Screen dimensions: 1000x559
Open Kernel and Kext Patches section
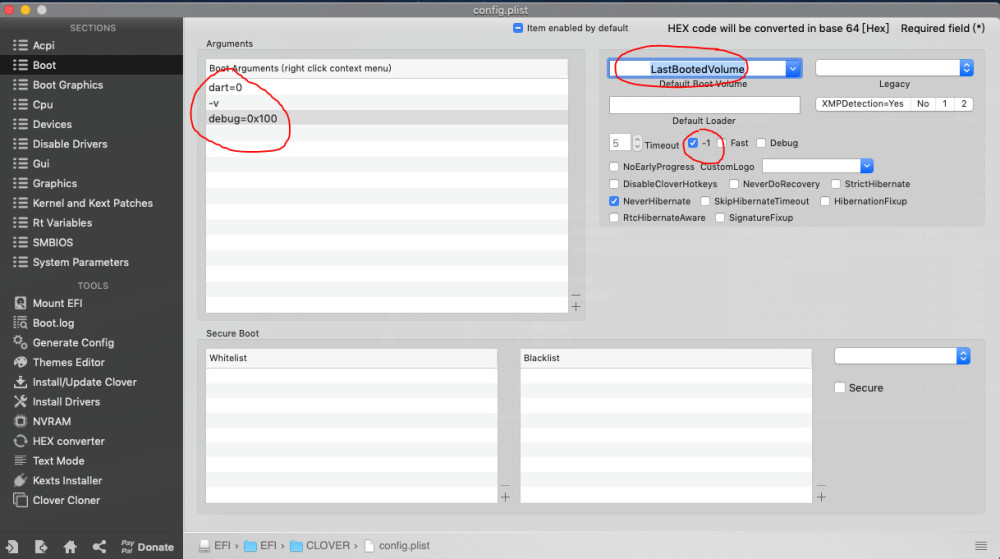pos(92,203)
